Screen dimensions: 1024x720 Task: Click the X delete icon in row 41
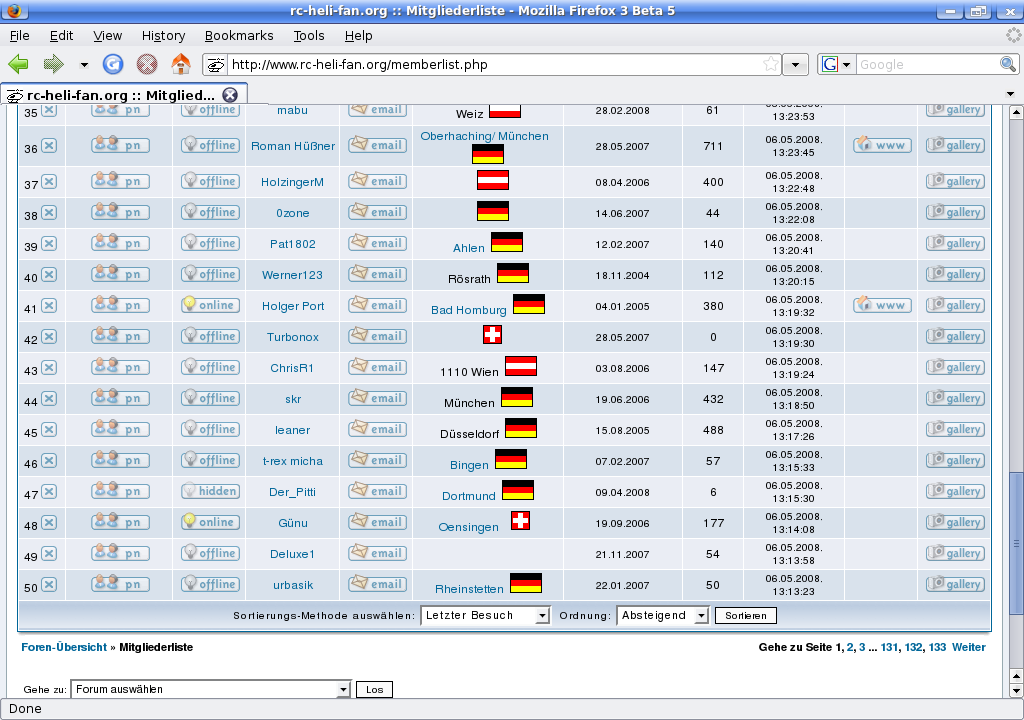(x=49, y=306)
